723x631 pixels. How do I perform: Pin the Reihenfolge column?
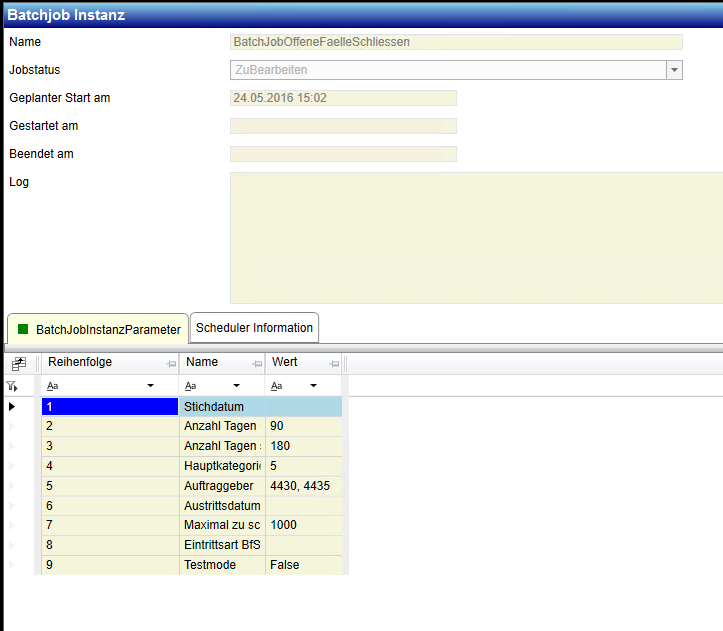(x=170, y=364)
